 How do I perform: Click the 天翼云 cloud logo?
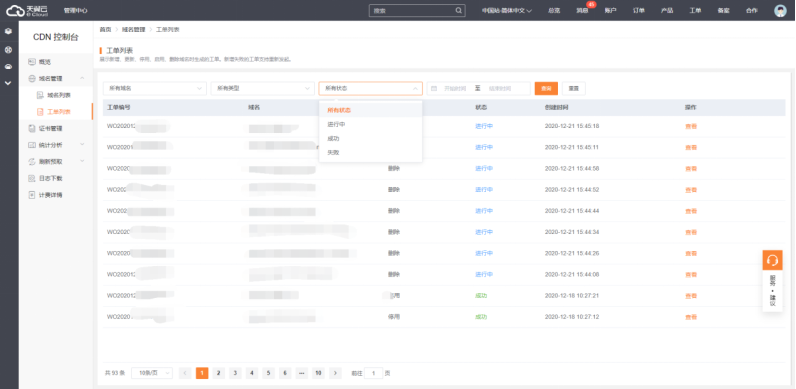[x=27, y=10]
